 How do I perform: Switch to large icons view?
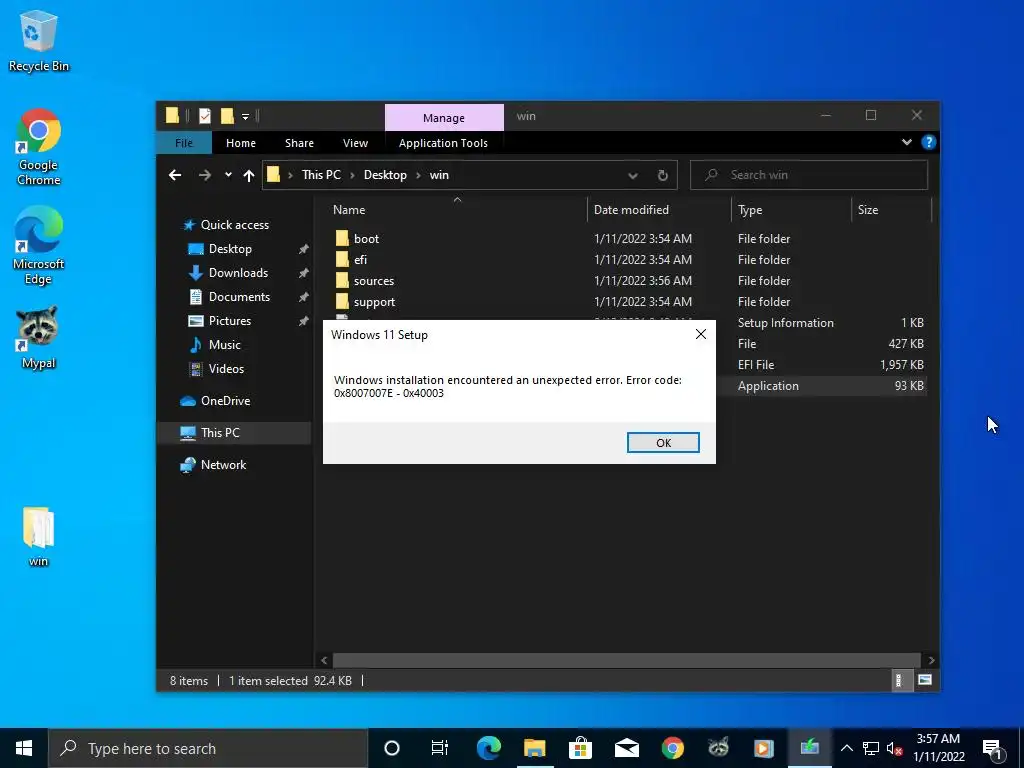(924, 680)
